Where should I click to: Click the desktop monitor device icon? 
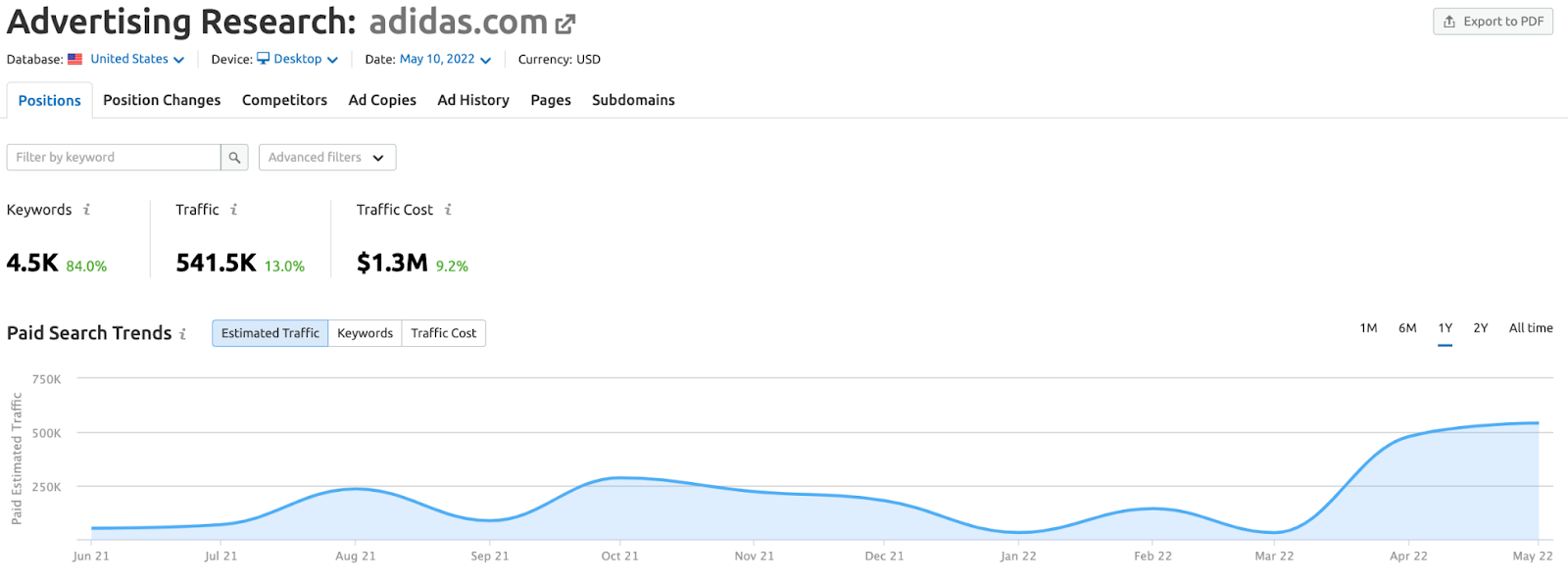tap(263, 59)
